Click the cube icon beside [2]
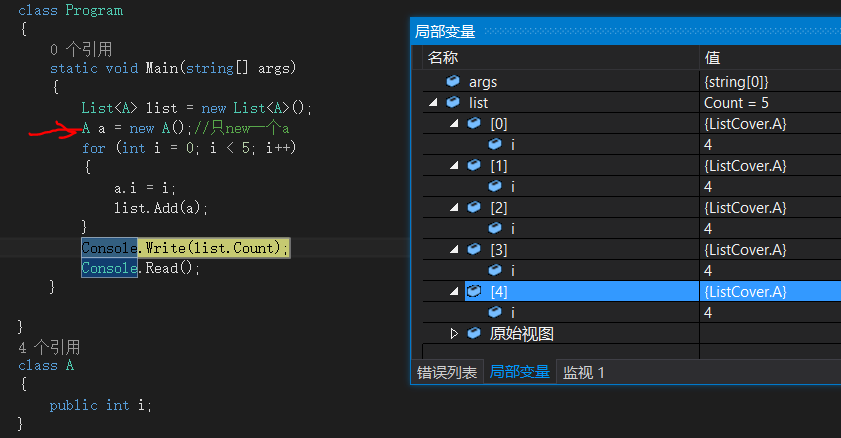841x438 pixels. (474, 207)
